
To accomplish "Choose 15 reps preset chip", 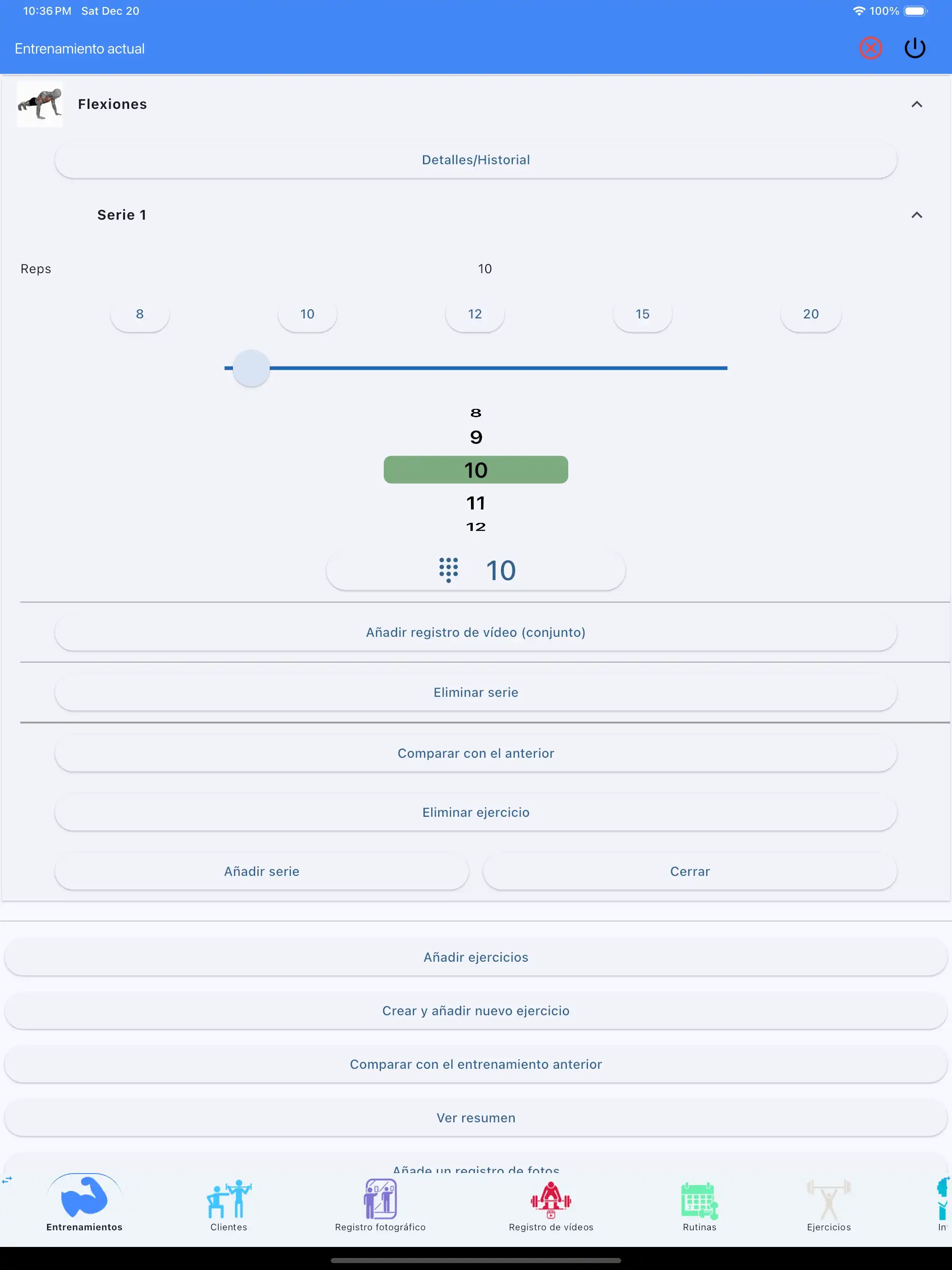I will click(x=642, y=314).
